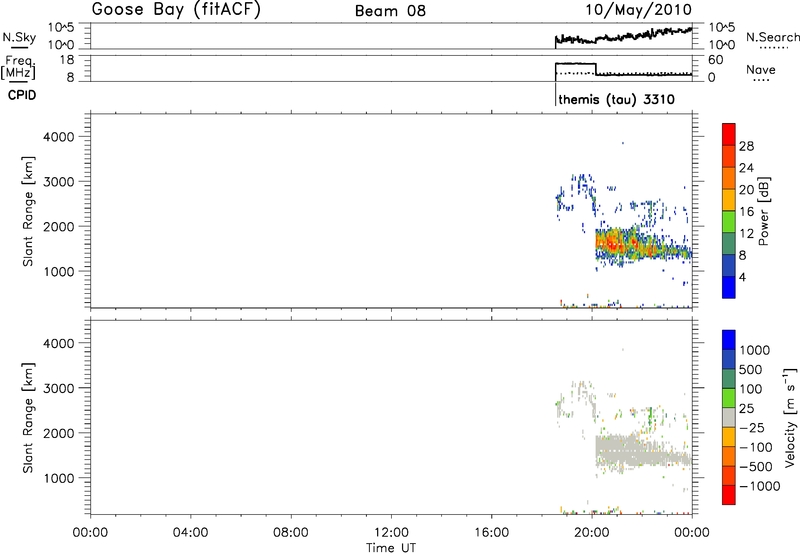Click the "N.Sky" legend label
The width and height of the screenshot is (800, 554).
[19, 37]
